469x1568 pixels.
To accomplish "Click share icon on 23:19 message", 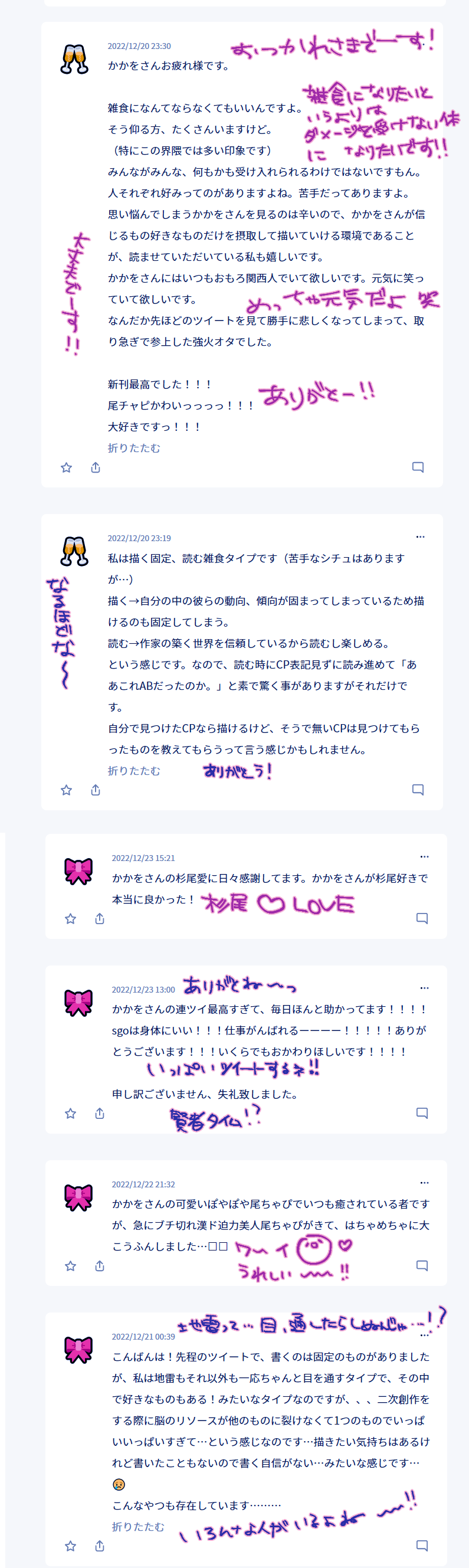I will point(96,790).
